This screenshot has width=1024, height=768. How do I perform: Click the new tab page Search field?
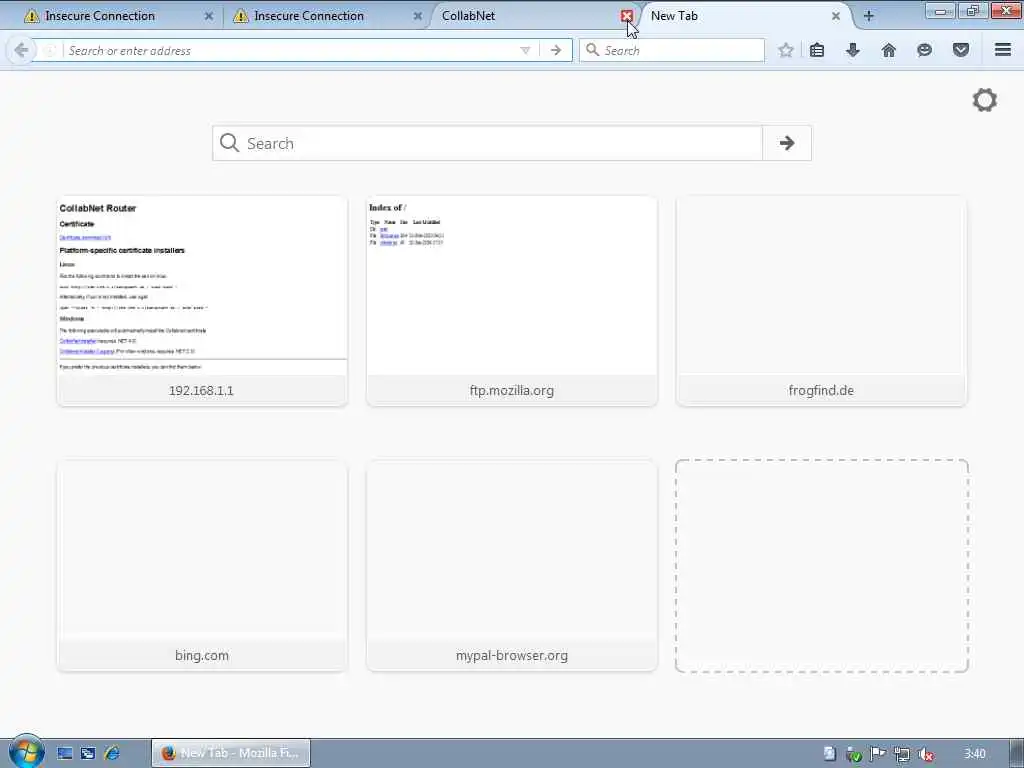pyautogui.click(x=487, y=143)
